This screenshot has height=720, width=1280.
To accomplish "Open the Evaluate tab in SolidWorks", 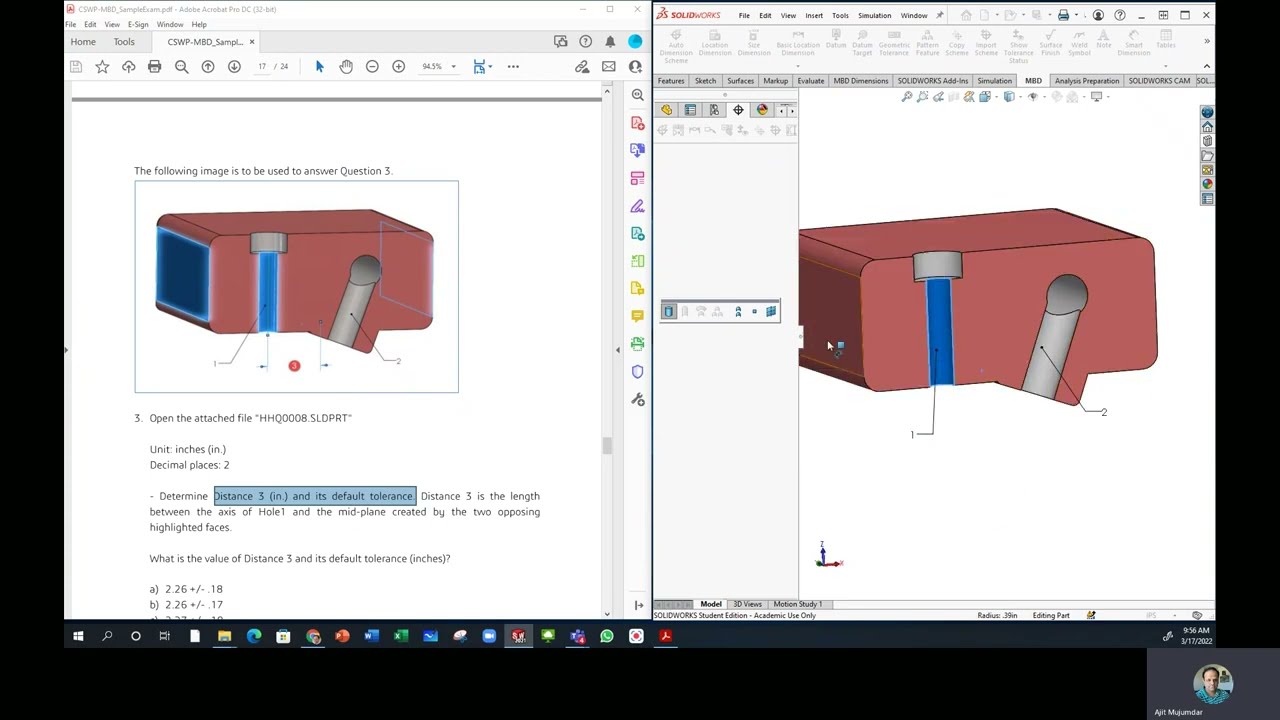I will pos(811,81).
